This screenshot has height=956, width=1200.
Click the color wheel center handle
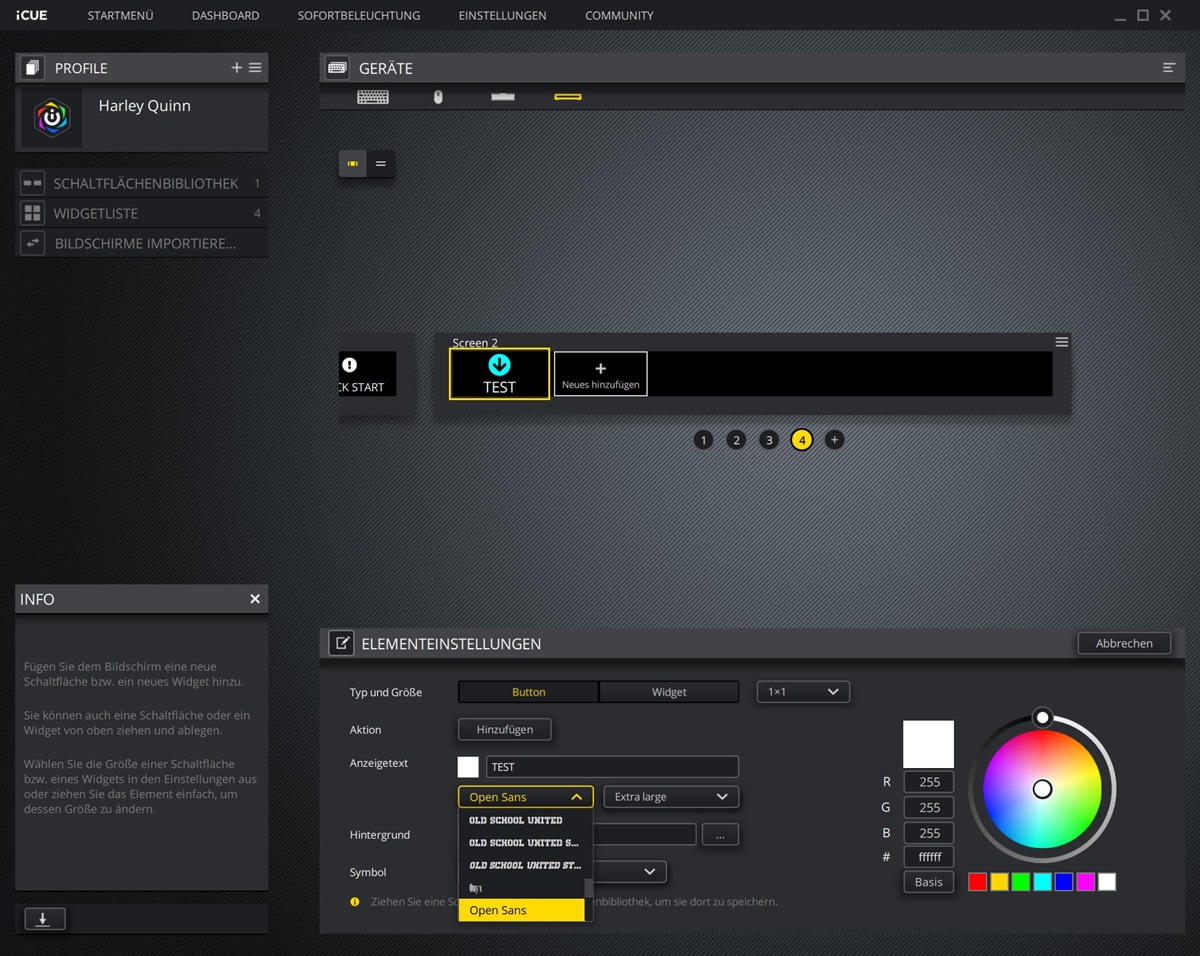1042,789
